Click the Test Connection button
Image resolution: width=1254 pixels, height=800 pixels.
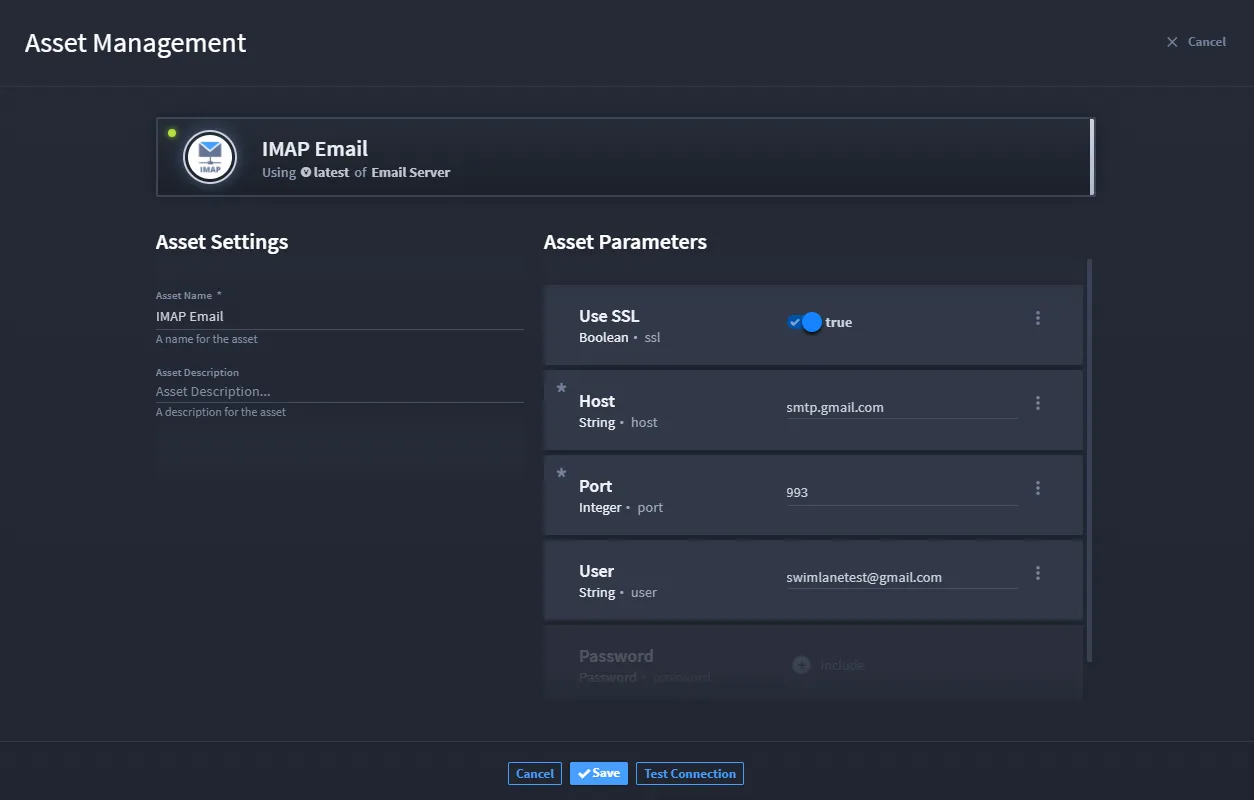tap(690, 773)
